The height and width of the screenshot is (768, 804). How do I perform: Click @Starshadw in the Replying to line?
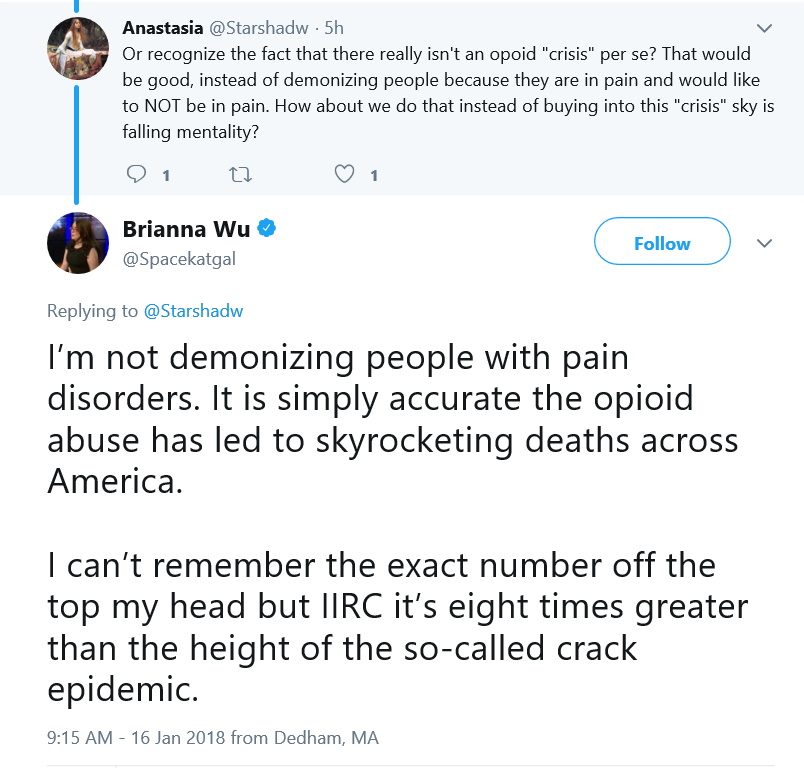click(x=193, y=311)
